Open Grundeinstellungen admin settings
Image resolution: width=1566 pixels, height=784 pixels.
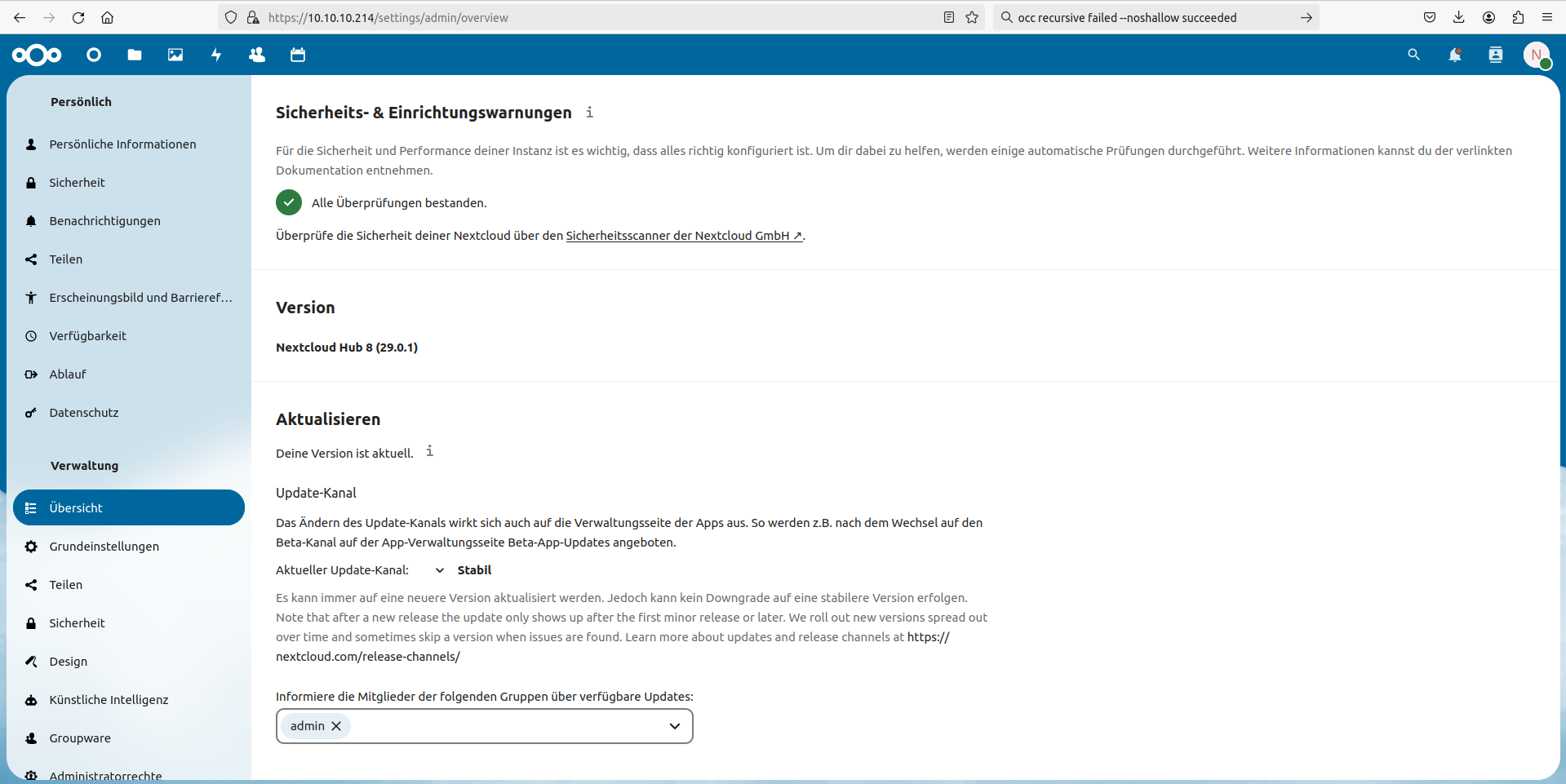(x=129, y=547)
